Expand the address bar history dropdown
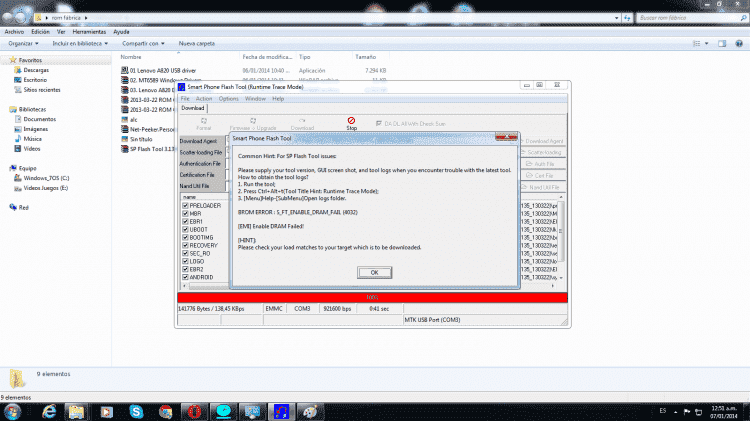The width and height of the screenshot is (750, 421). (617, 18)
